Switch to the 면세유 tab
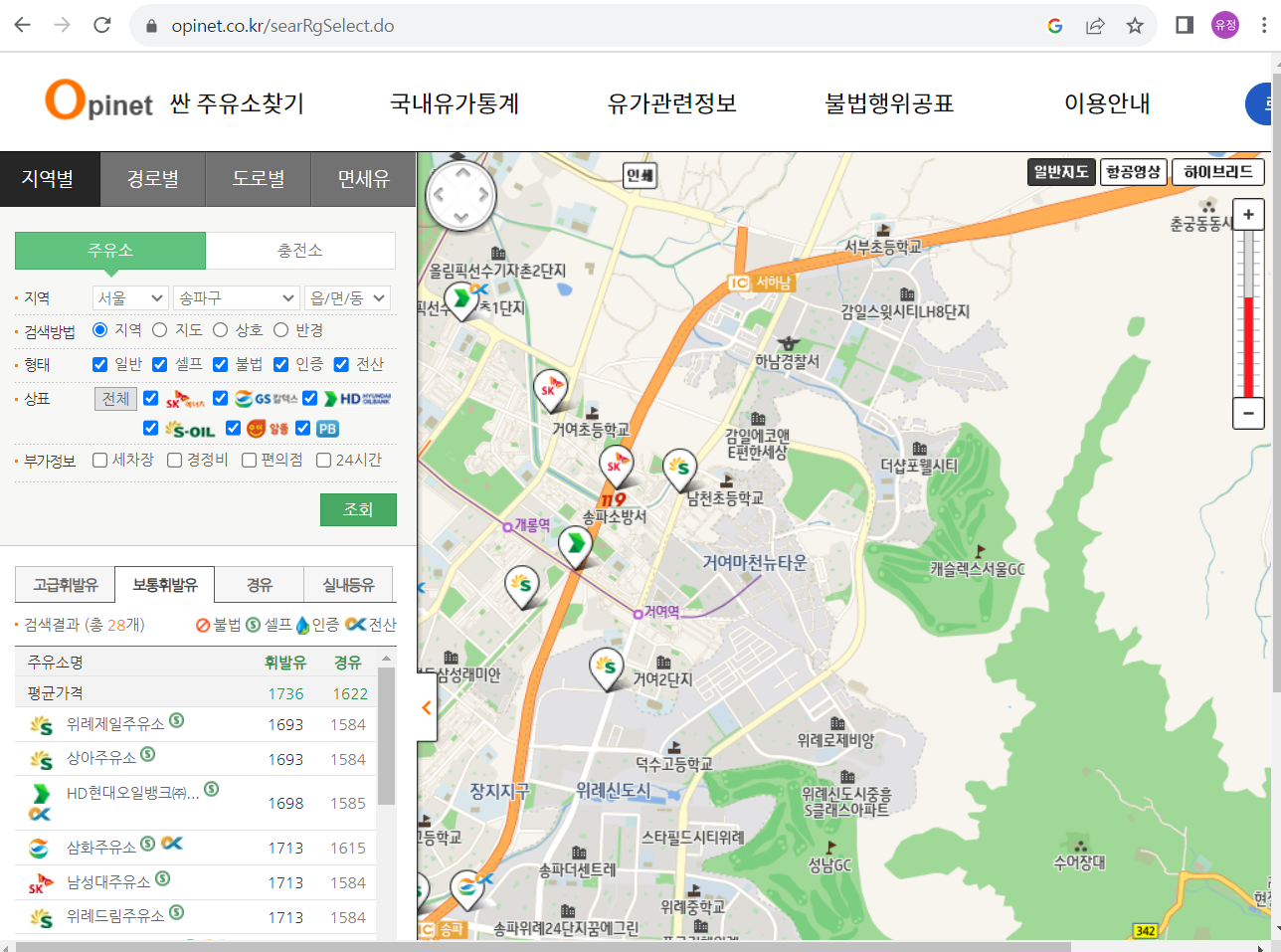 click(364, 179)
